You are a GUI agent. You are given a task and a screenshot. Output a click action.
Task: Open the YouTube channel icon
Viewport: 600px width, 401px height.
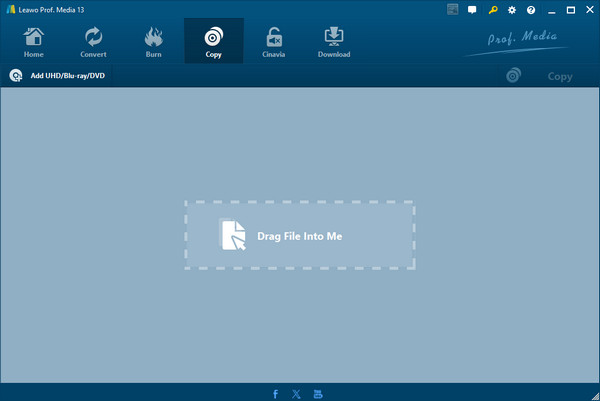318,393
